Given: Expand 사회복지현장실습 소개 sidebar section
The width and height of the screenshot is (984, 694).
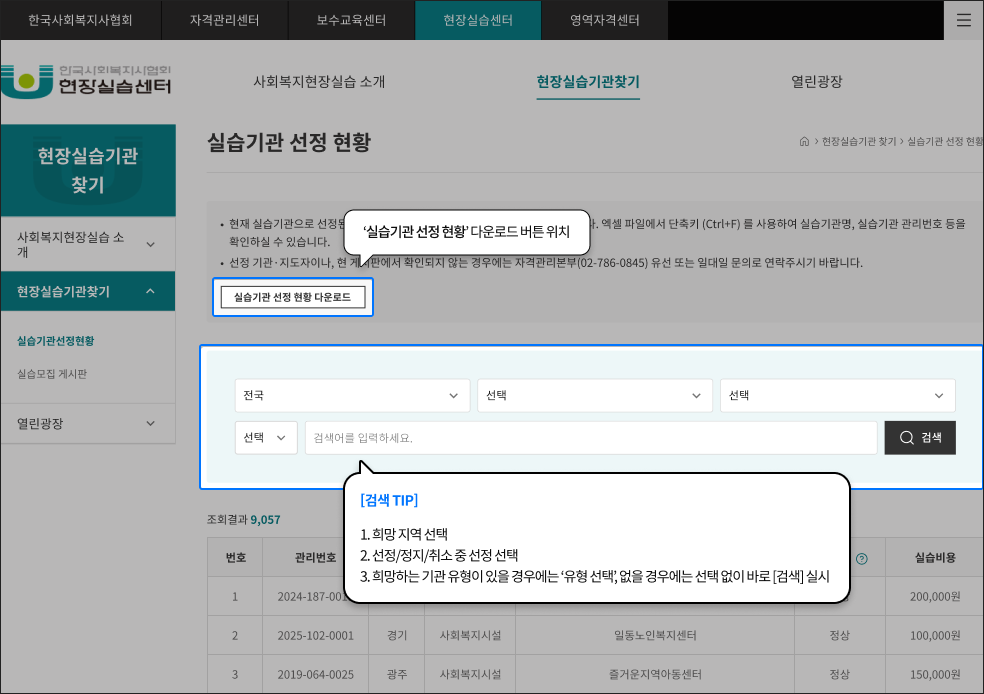Looking at the screenshot, I should click(x=87, y=244).
